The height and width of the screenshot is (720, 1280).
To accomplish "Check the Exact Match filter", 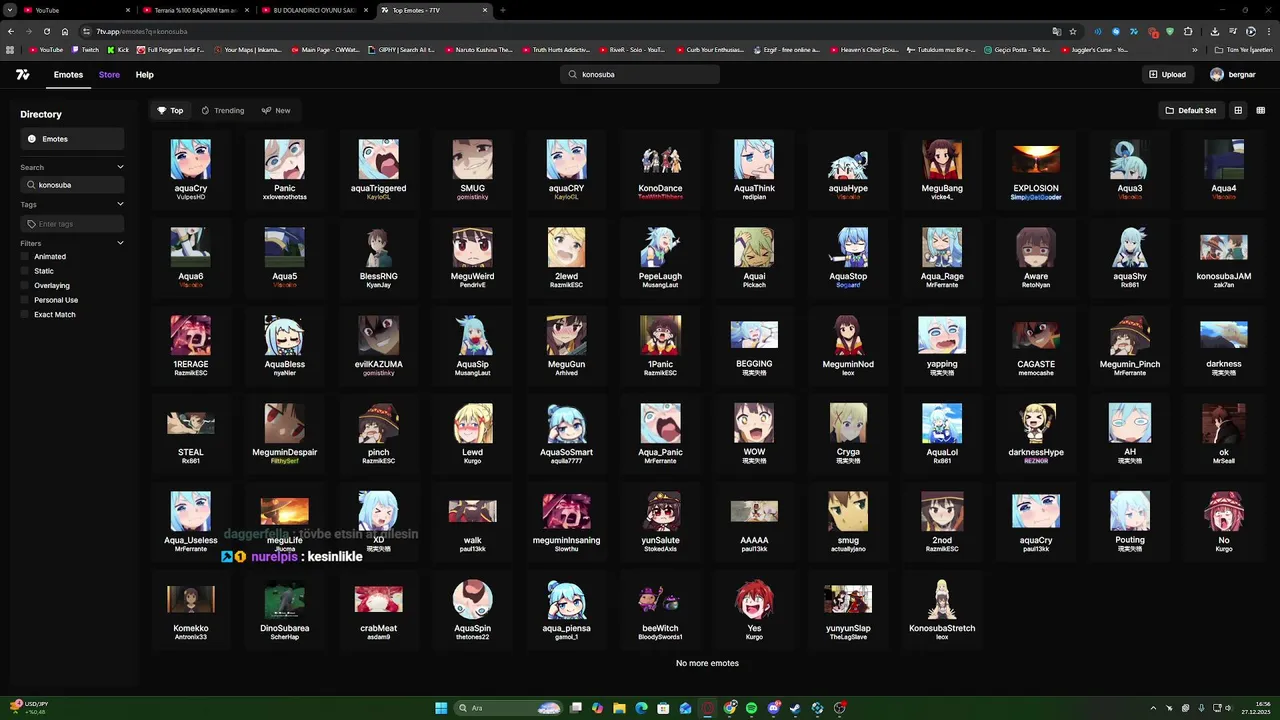I will [x=26, y=315].
